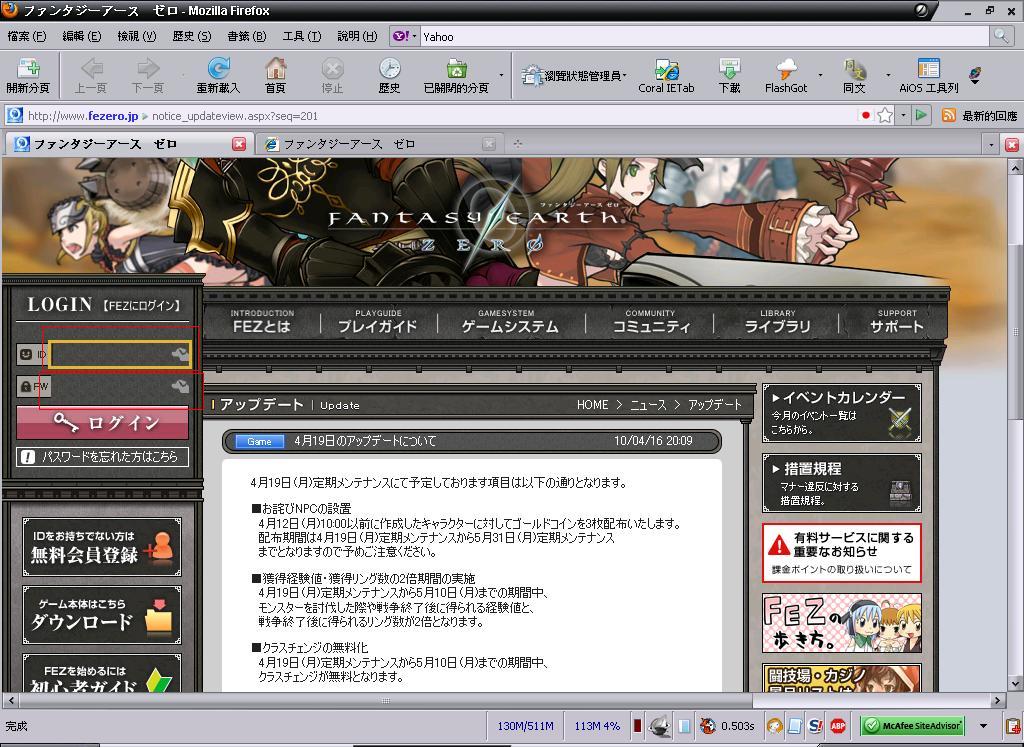The image size is (1024, 747).
Task: Click the ニュース breadcrumb link
Action: 648,405
